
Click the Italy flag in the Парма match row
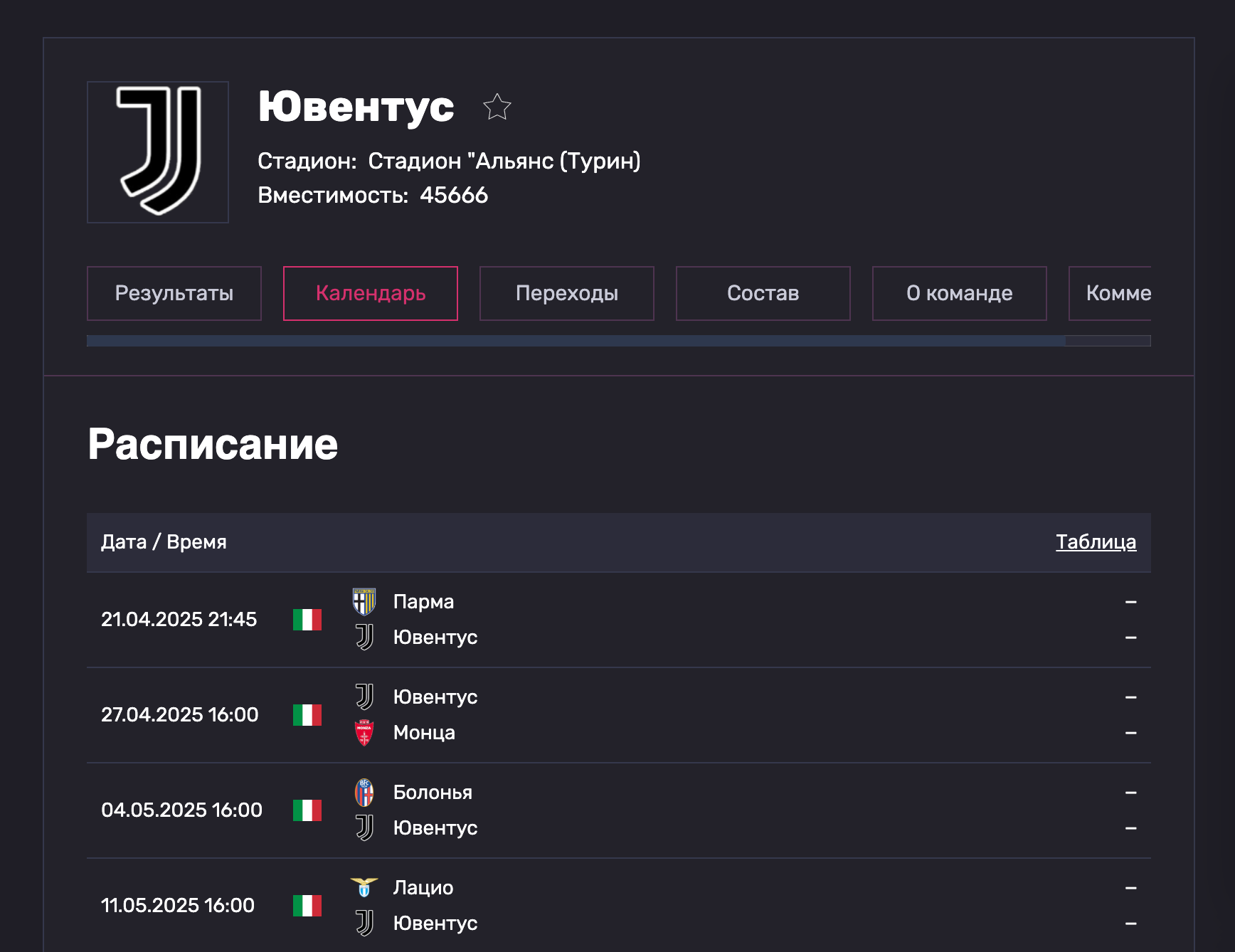(x=307, y=620)
